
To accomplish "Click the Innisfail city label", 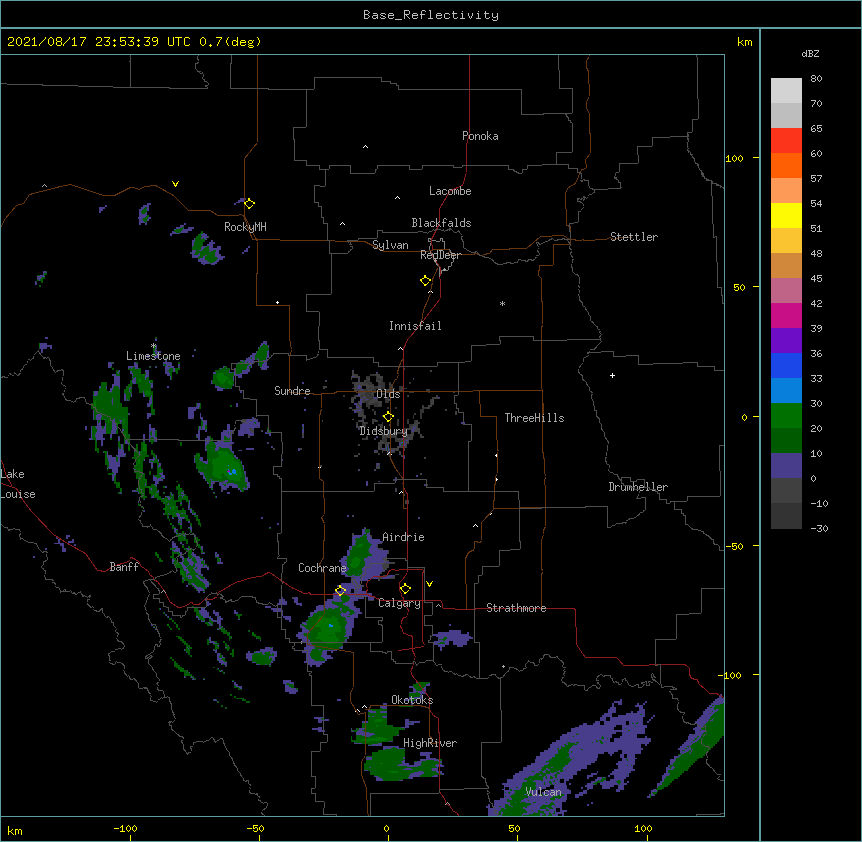I will 415,326.
